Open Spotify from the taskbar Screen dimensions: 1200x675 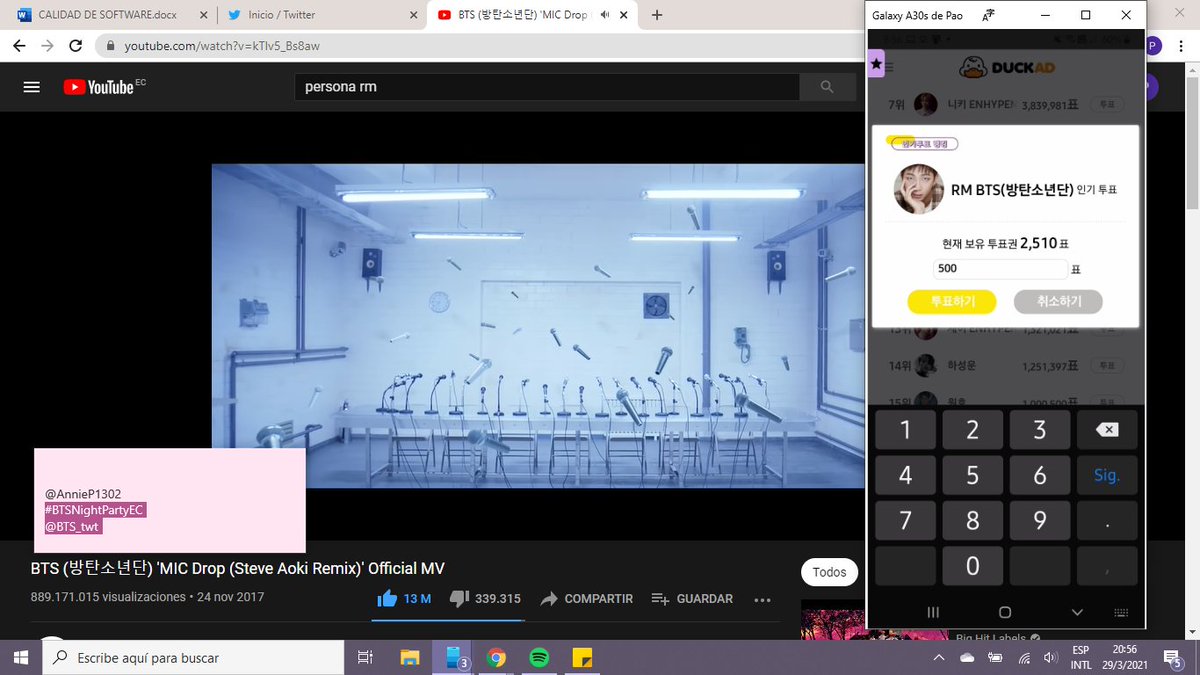(539, 657)
